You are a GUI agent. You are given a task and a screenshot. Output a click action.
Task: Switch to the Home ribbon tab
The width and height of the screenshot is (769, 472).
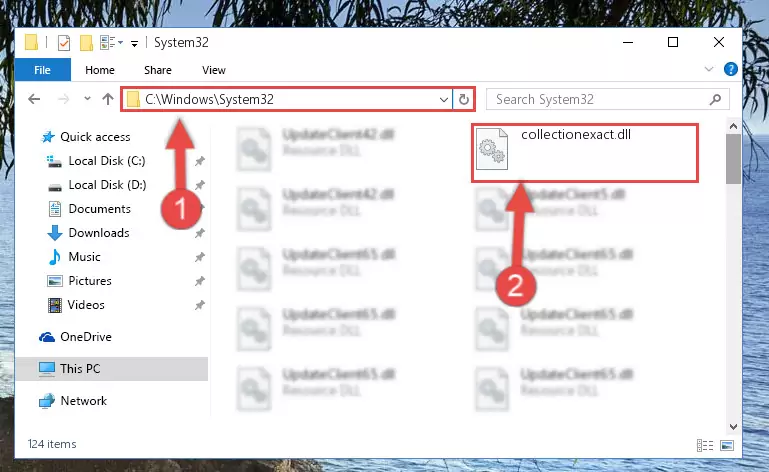(100, 70)
